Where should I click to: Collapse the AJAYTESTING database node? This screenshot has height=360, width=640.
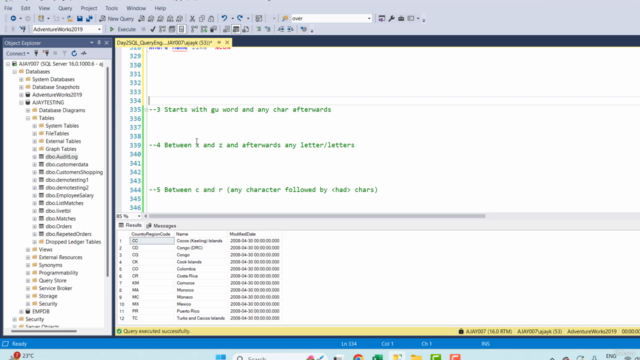point(21,102)
